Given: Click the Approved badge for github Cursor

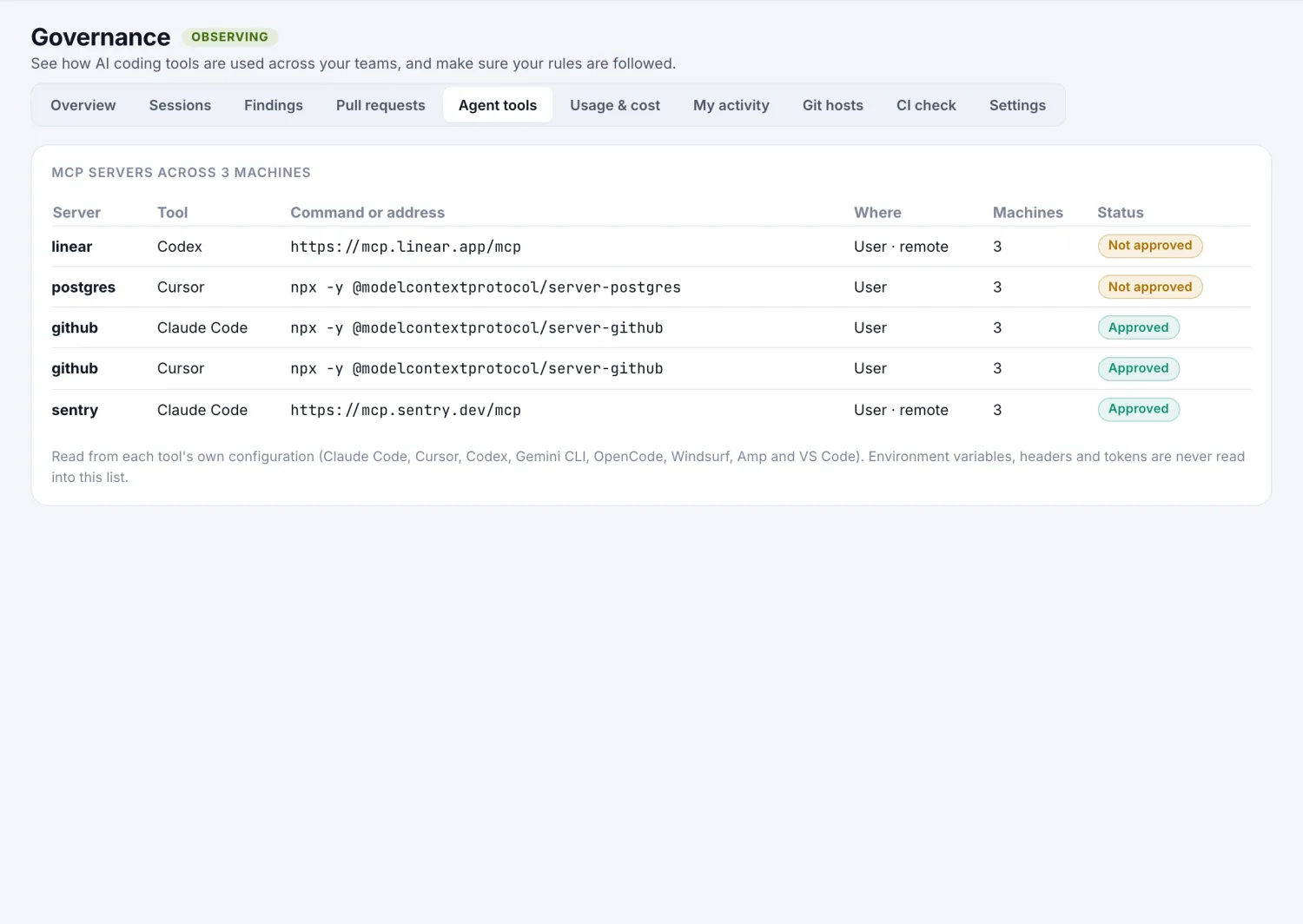Looking at the screenshot, I should coord(1139,368).
